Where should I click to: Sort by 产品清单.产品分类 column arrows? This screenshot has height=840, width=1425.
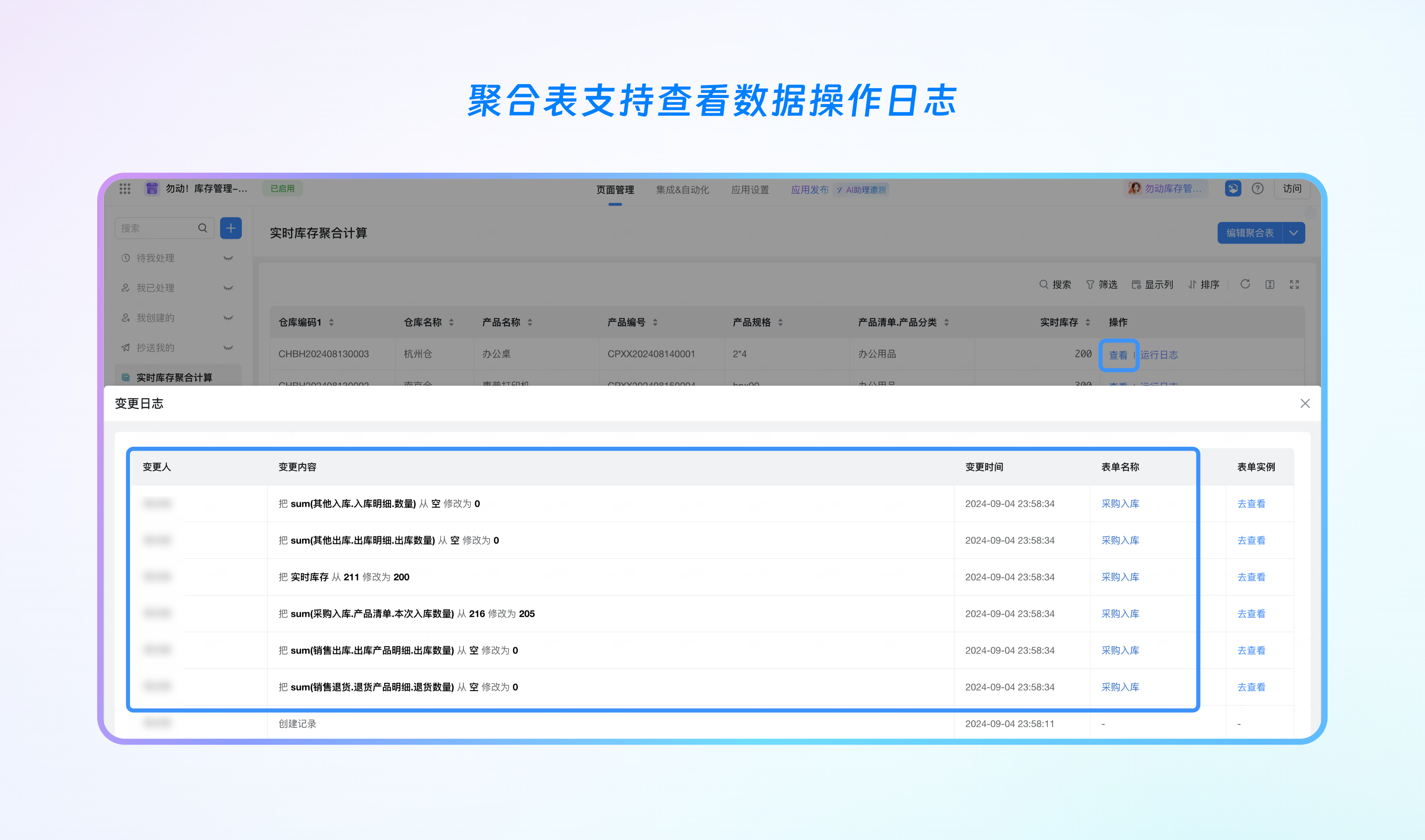tap(947, 322)
